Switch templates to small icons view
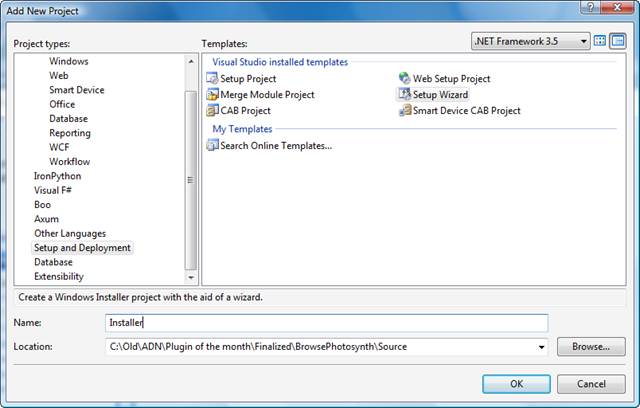Viewport: 640px width, 408px height. [x=617, y=41]
